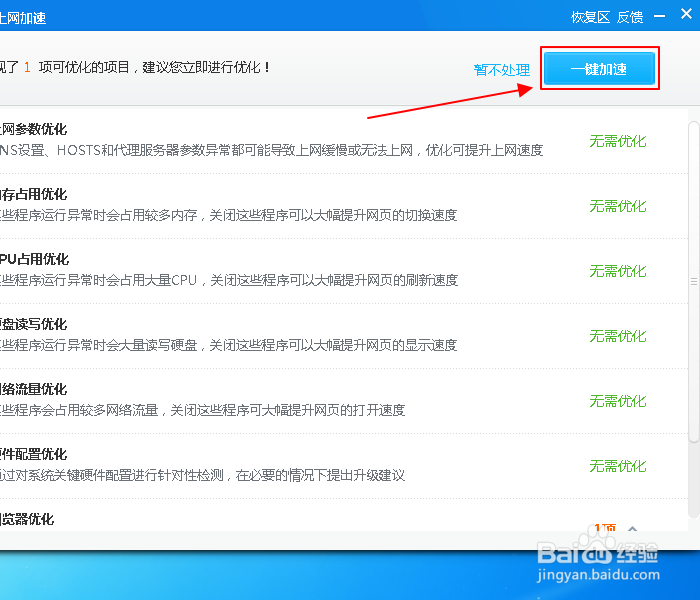This screenshot has width=700, height=600.
Task: Click description about 占用较多内存
Action: coord(229,215)
